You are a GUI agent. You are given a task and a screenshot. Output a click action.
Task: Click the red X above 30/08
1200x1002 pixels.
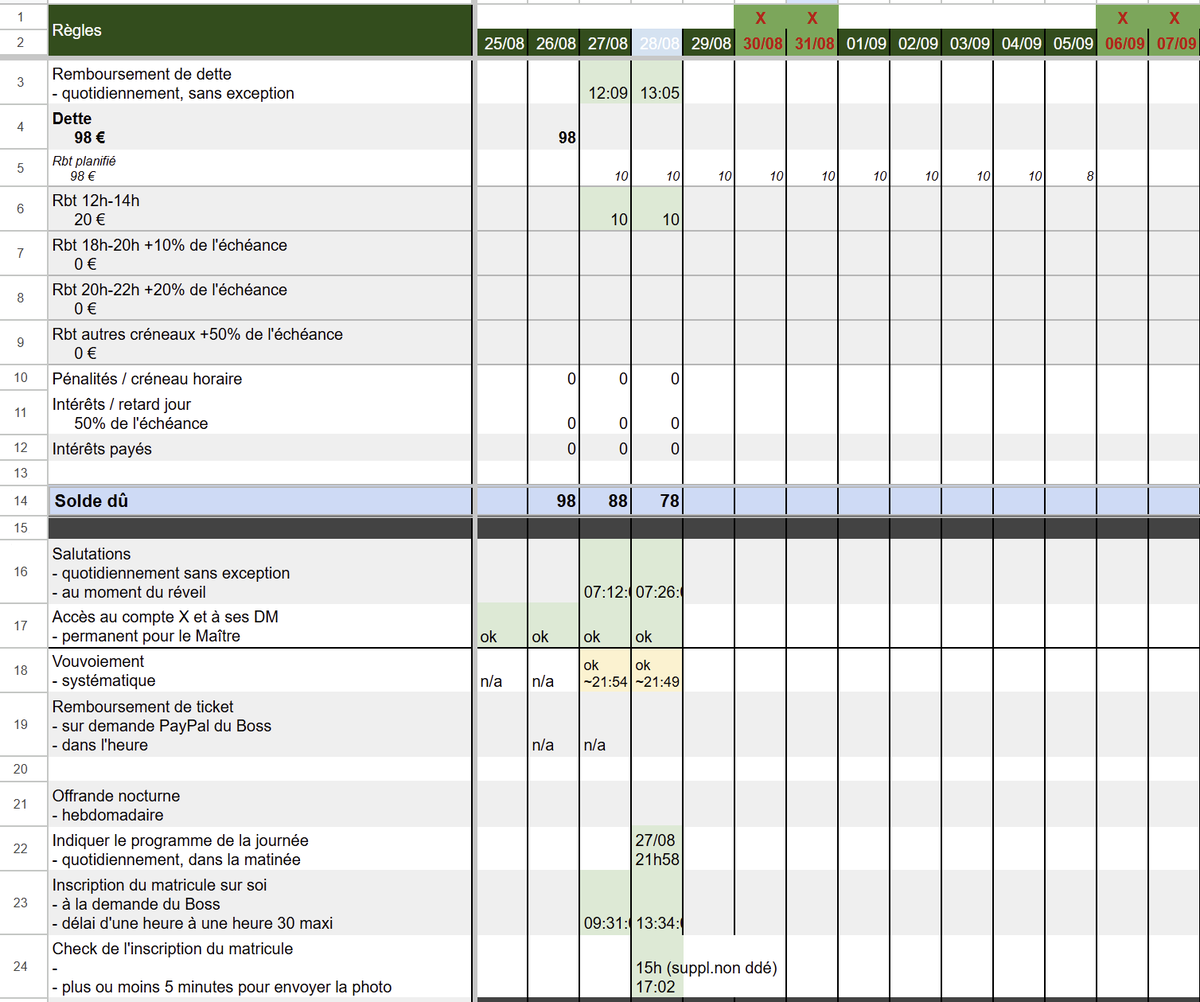coord(761,18)
